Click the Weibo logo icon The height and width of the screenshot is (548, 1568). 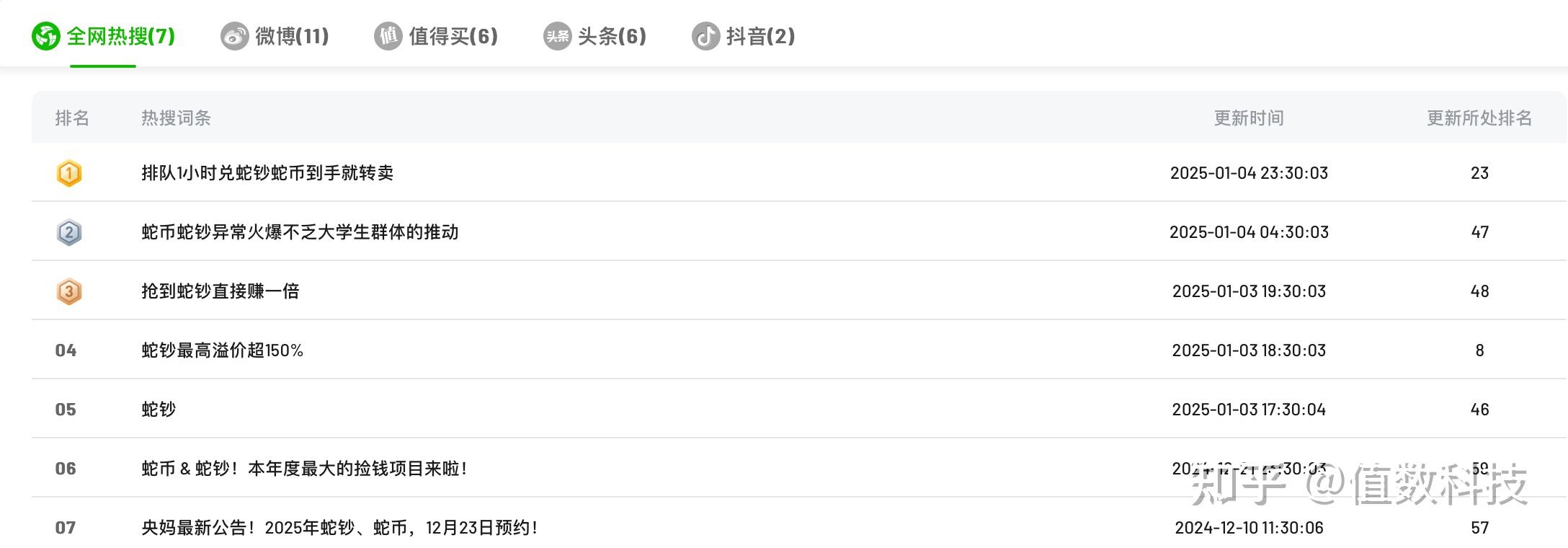point(234,36)
